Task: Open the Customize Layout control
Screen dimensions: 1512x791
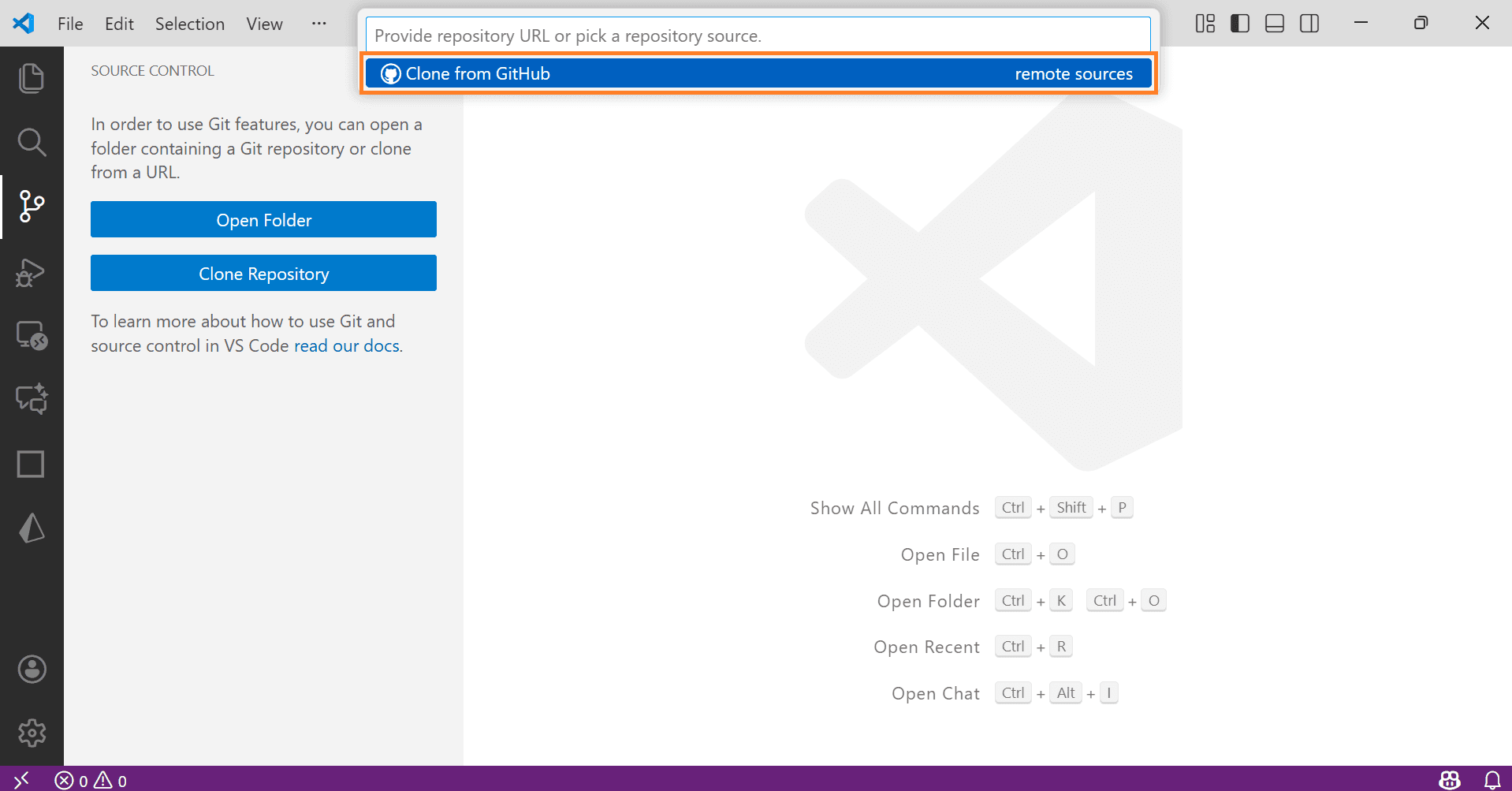Action: (1205, 24)
